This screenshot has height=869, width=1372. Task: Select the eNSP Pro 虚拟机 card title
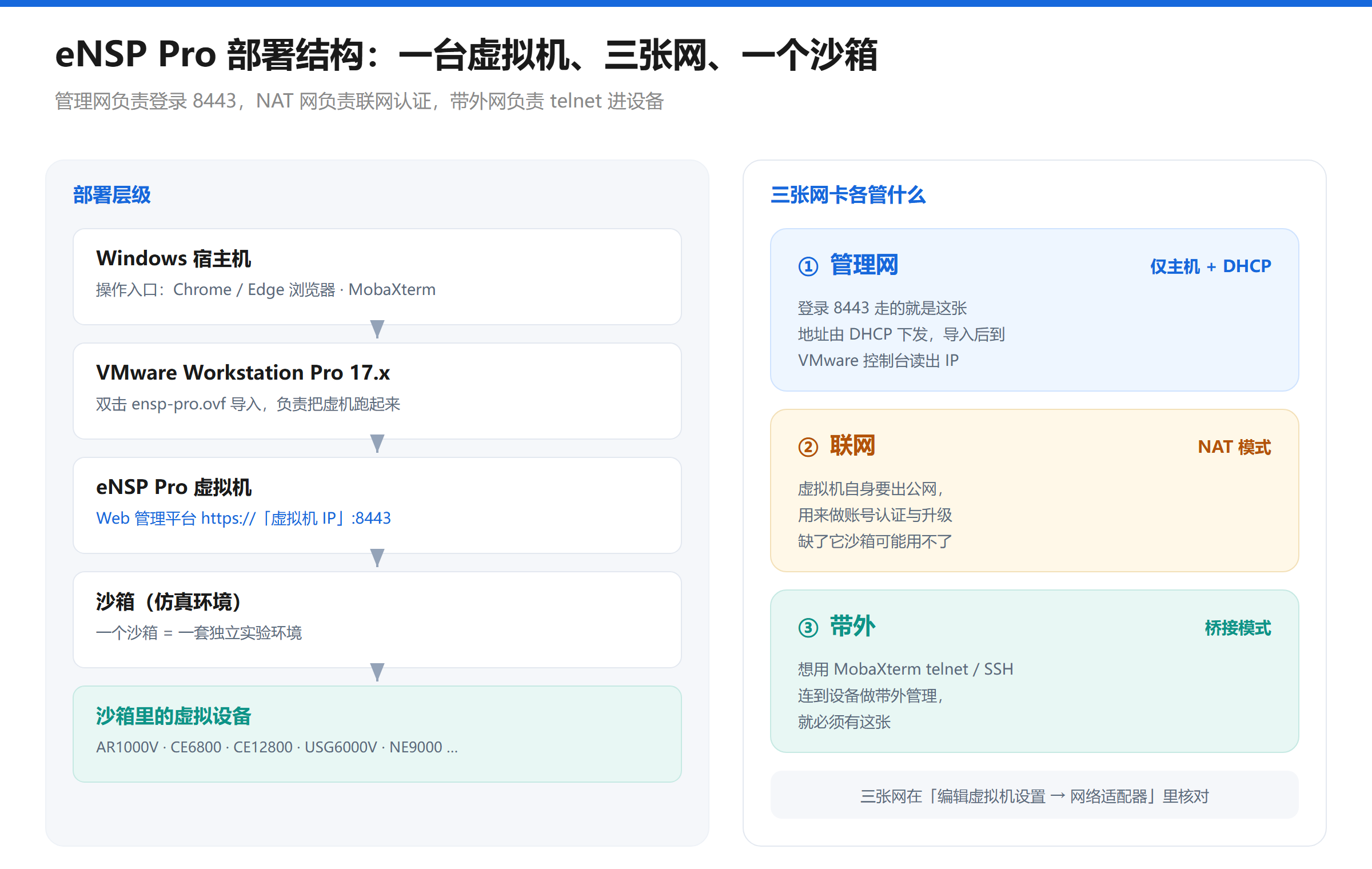(x=174, y=487)
